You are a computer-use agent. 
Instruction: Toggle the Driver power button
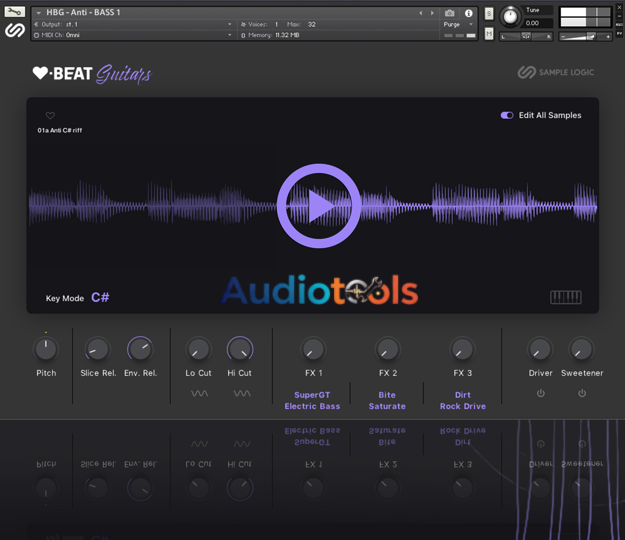(x=540, y=393)
